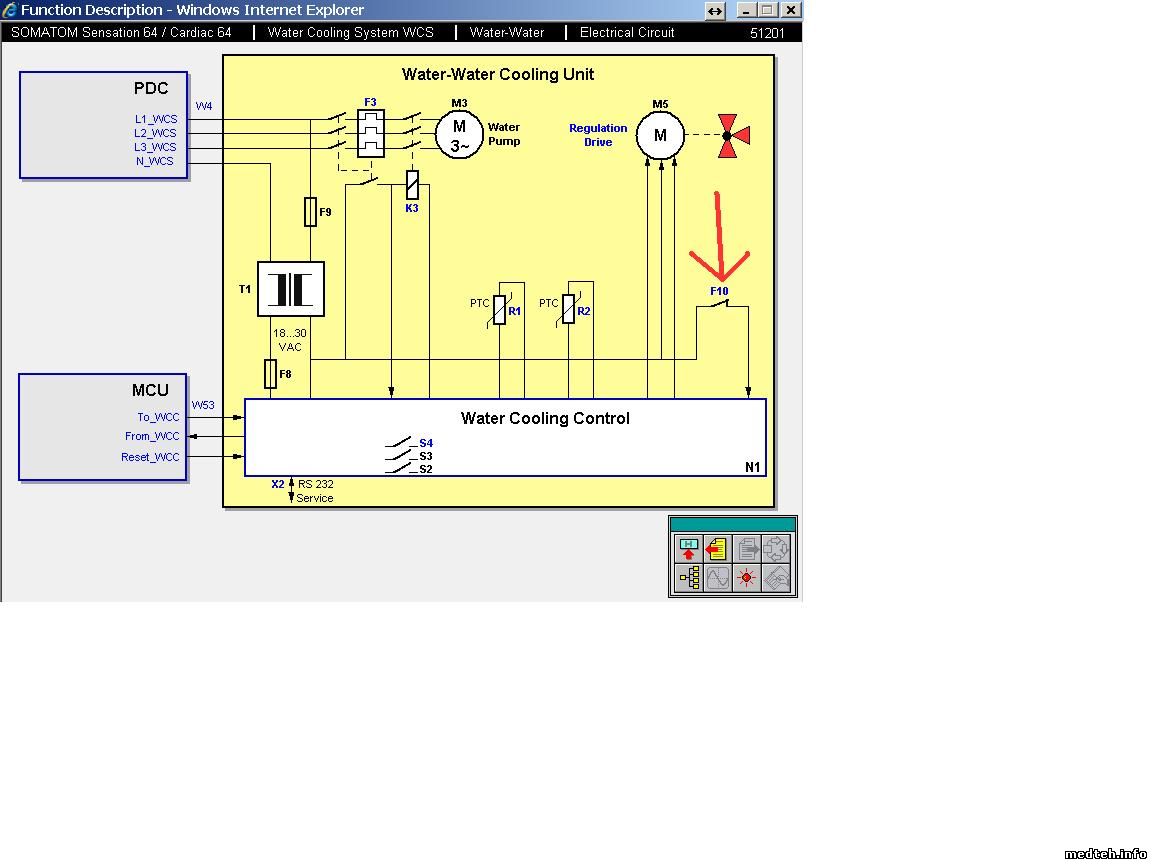Screen dimensions: 1152x864
Task: Click the red flashing LED icon
Action: pos(747,577)
